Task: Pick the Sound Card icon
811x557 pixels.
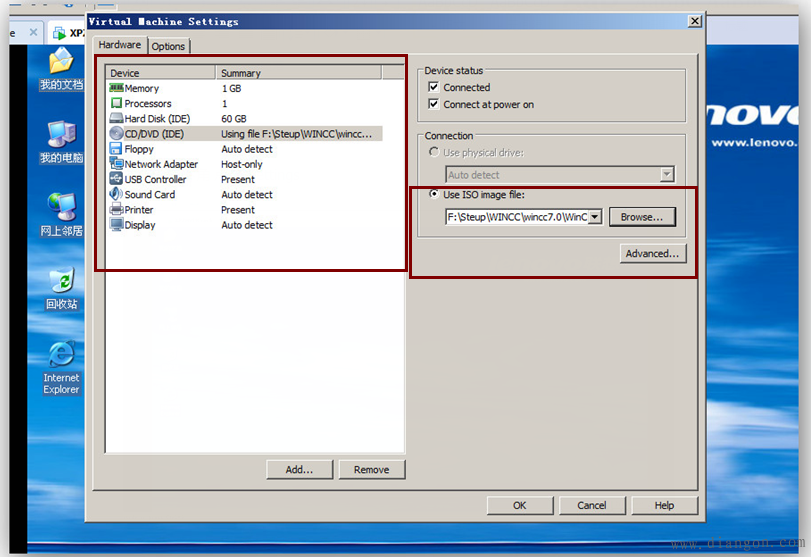Action: [116, 194]
